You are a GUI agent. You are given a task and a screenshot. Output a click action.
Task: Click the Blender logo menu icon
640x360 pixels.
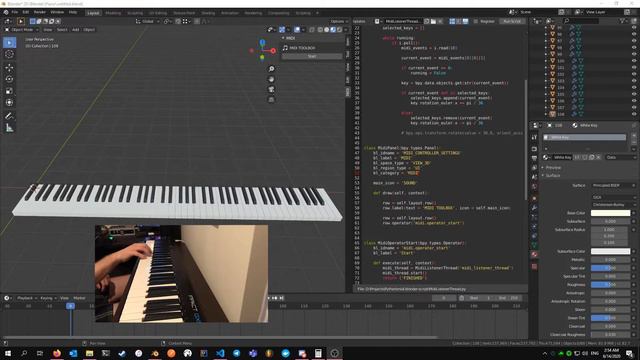(x=6, y=12)
